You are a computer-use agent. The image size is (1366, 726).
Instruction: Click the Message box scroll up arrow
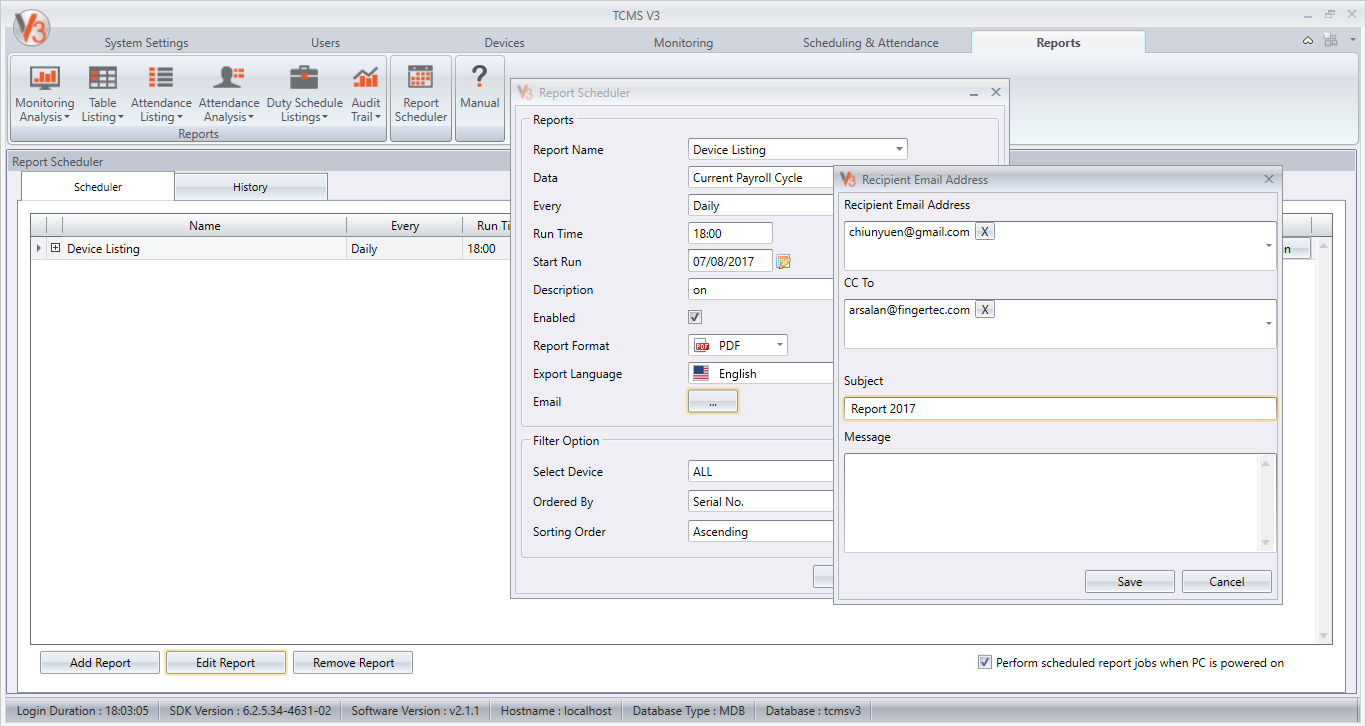click(1267, 463)
